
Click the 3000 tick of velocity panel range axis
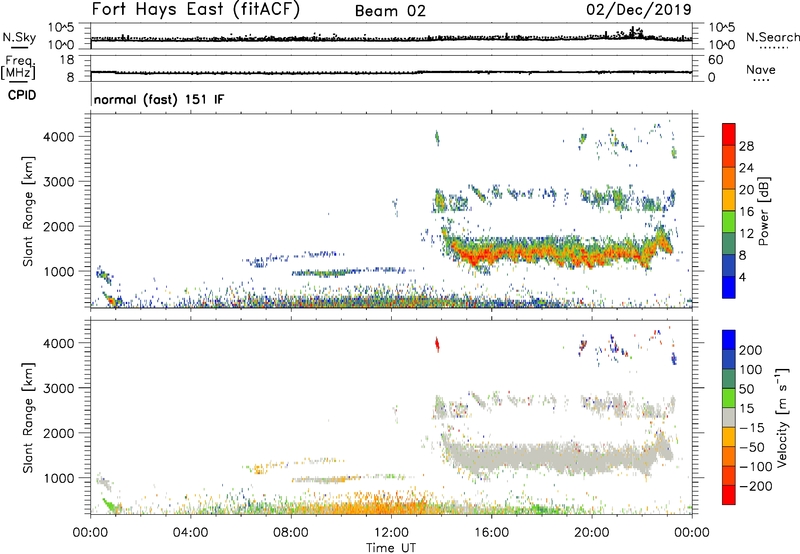pyautogui.click(x=59, y=388)
